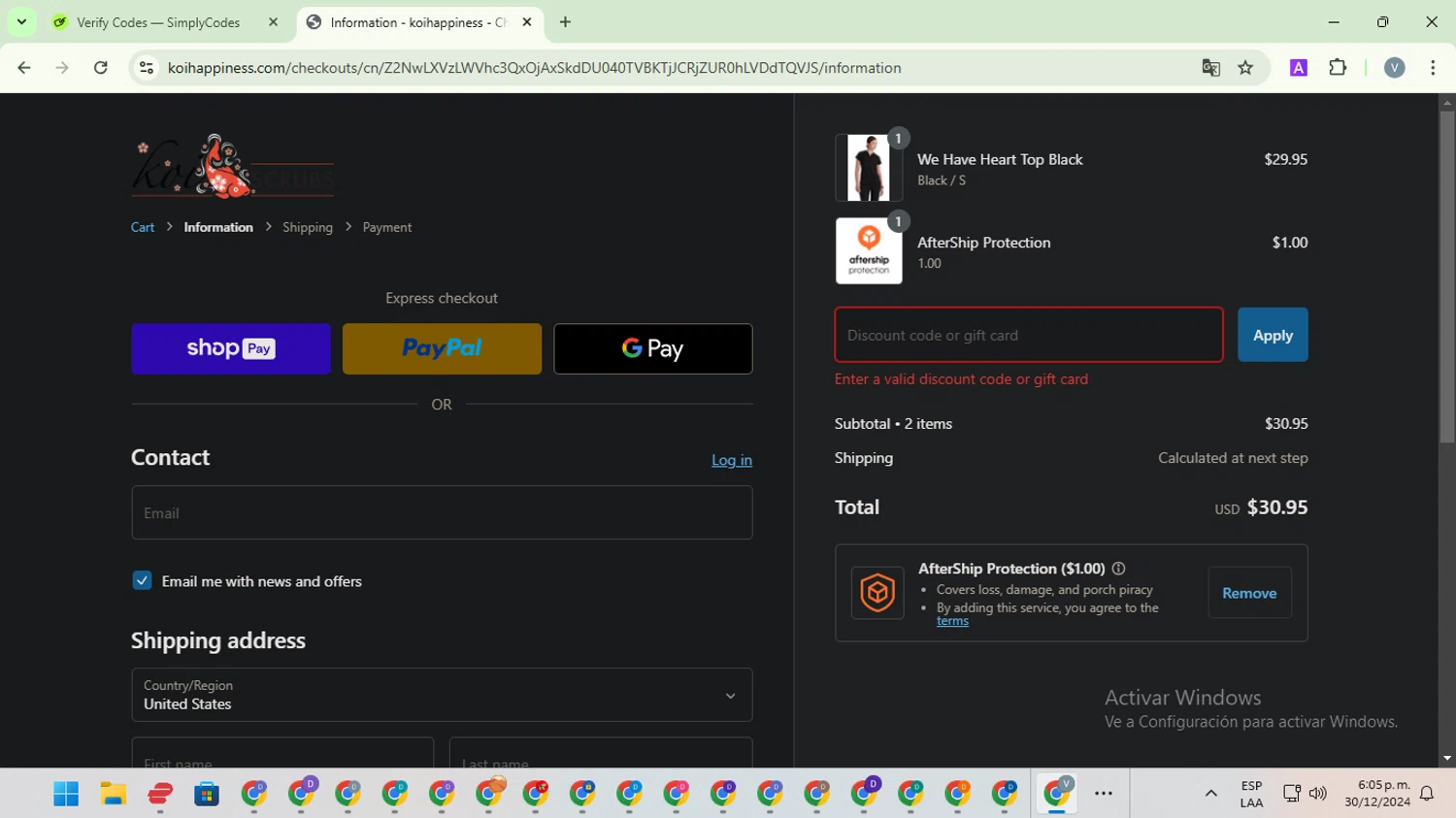The image size is (1456, 818).
Task: Show hidden taskbar apps overflow dots
Action: coord(1104,794)
